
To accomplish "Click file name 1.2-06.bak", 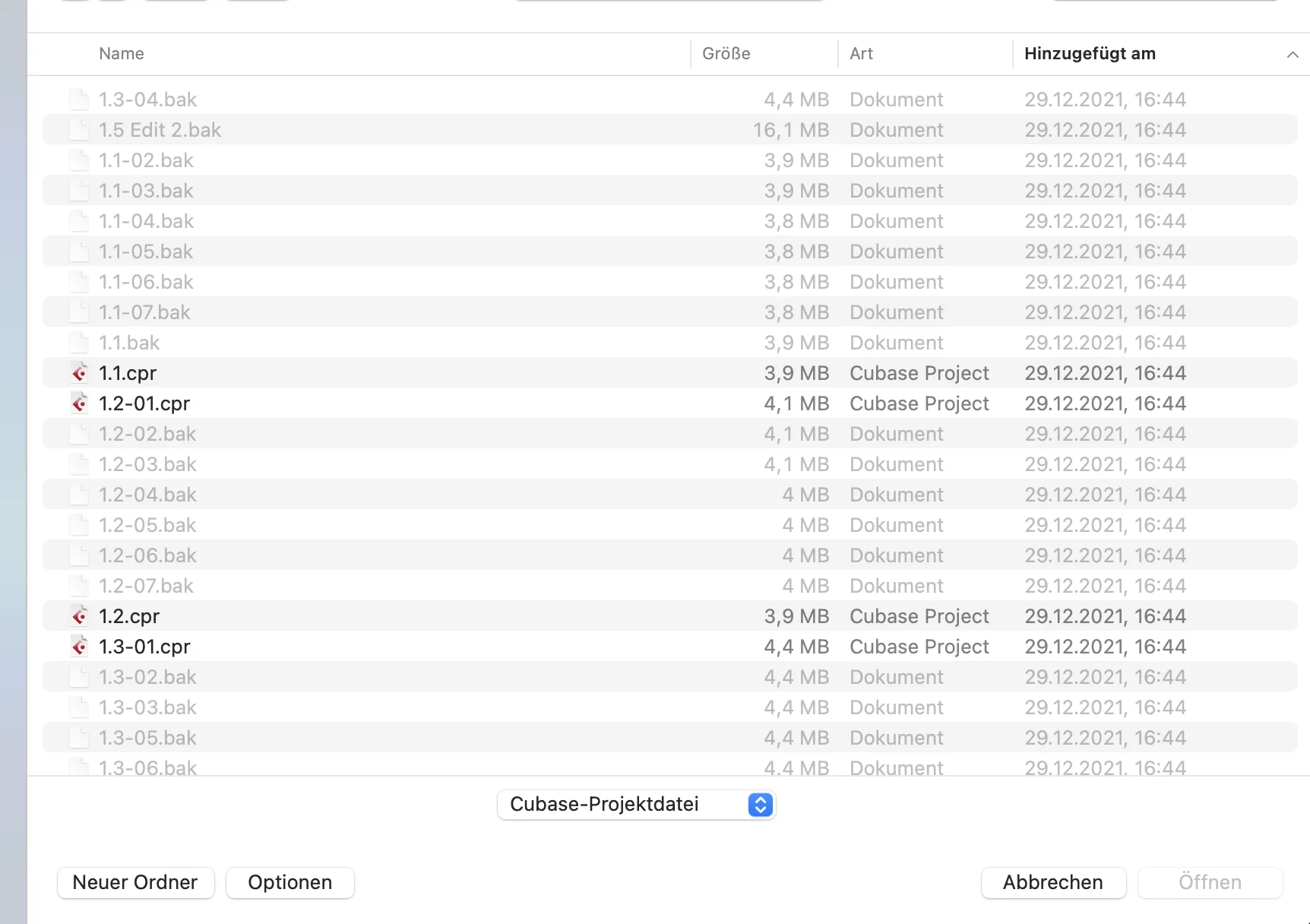I will tap(148, 555).
